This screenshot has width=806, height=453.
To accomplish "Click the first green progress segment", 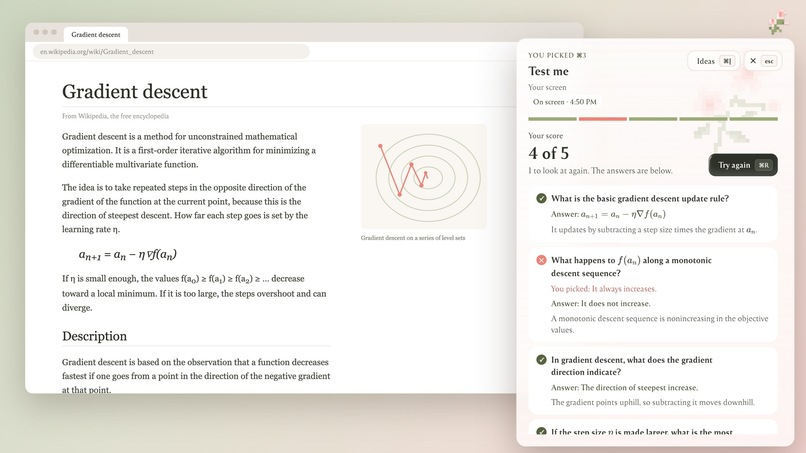I will click(552, 119).
